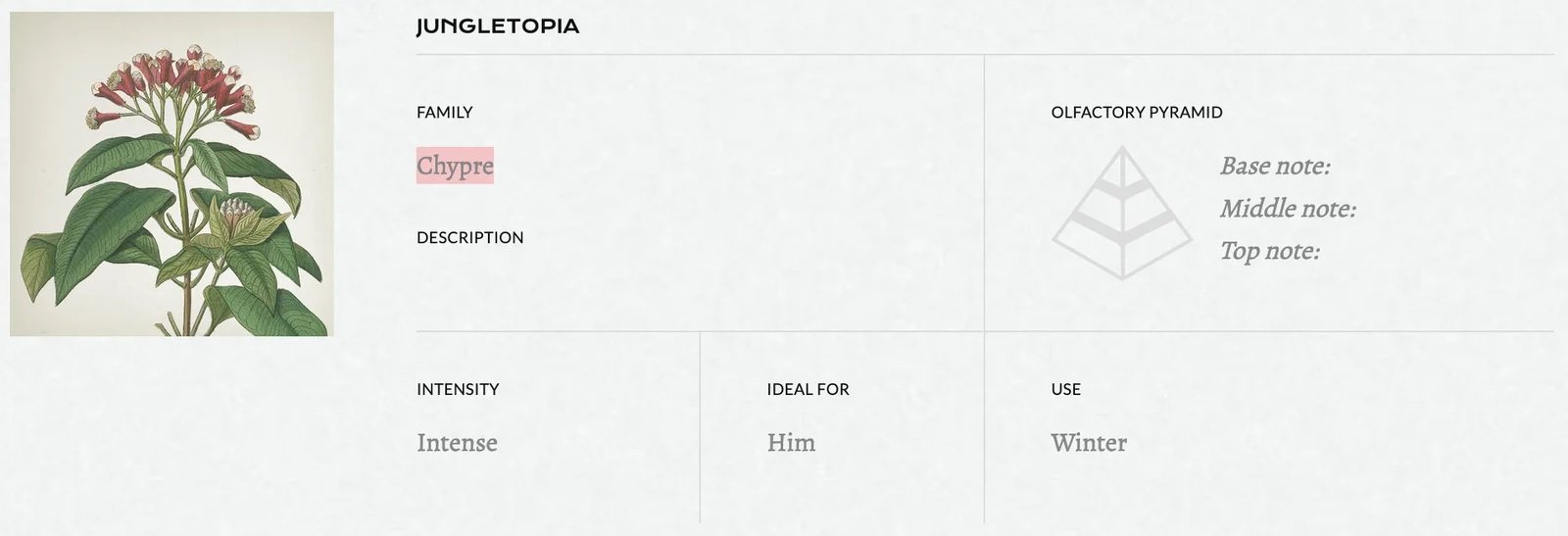Viewport: 1568px width, 536px height.
Task: Select the Top note entry
Action: tap(1269, 251)
